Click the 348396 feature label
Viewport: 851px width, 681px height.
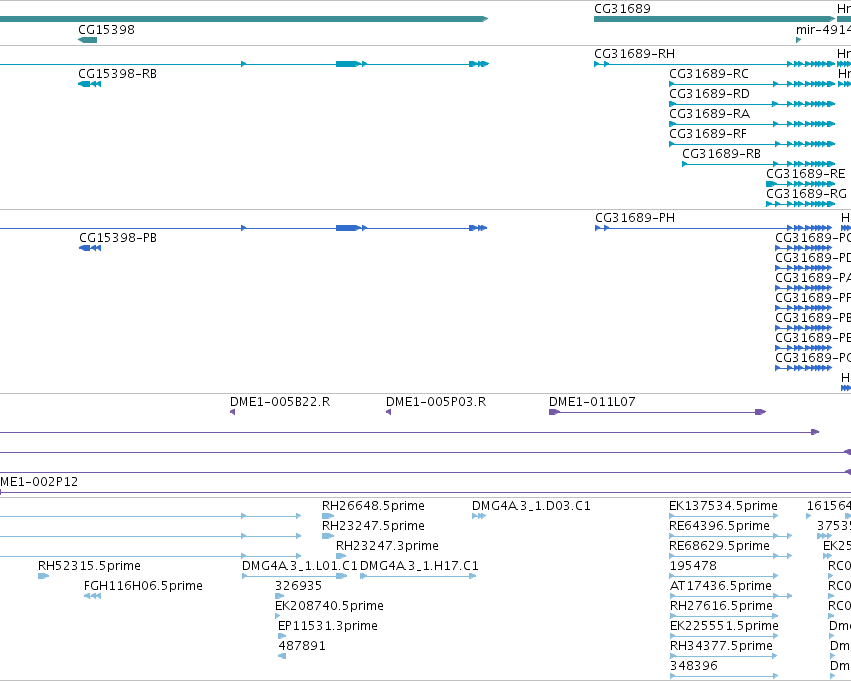[694, 666]
